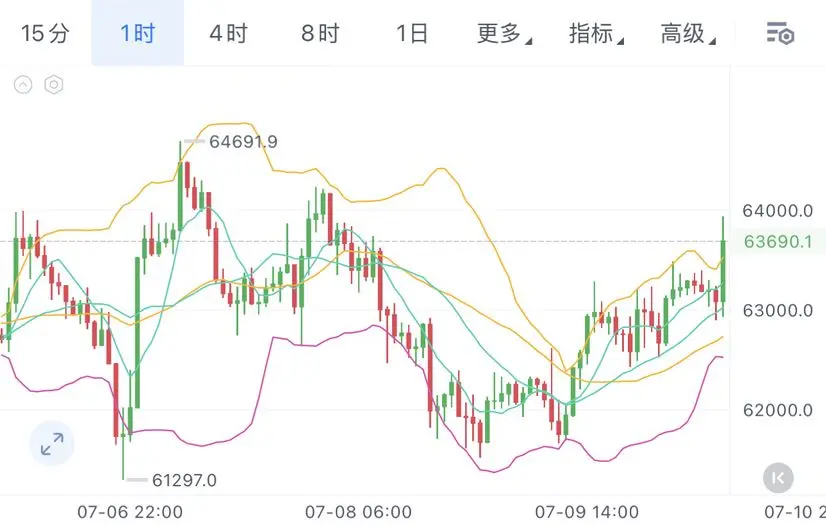Jump to latest candle with K button

(x=778, y=478)
